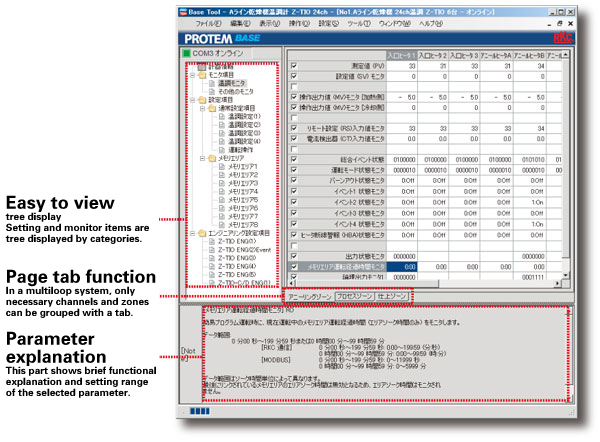Click the 通常設定項目 folder icon
Image resolution: width=600 pixels, height=442 pixels.
[212, 108]
